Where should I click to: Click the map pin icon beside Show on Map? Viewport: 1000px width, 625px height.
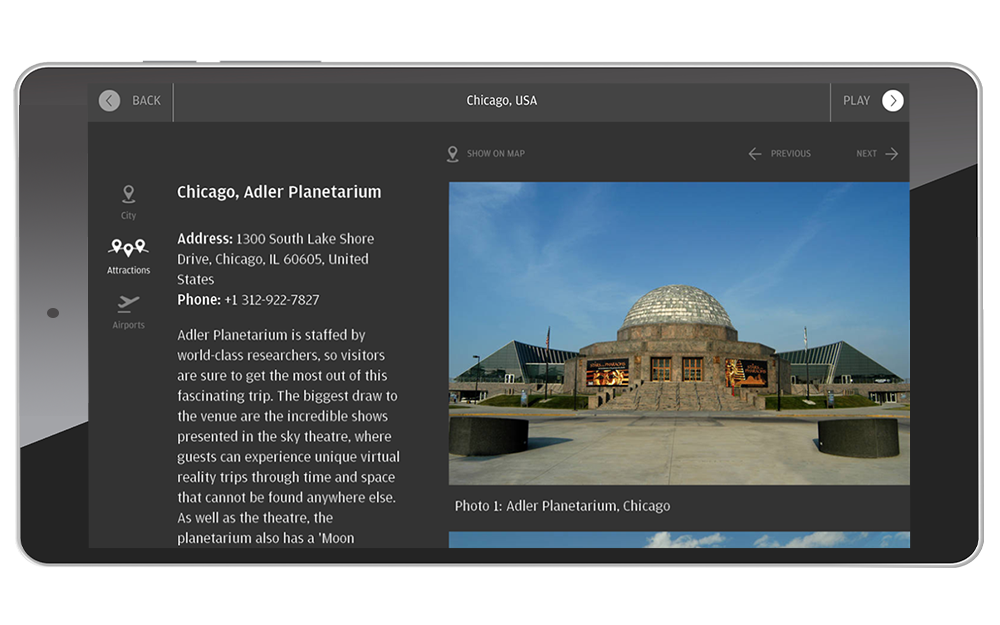click(453, 154)
